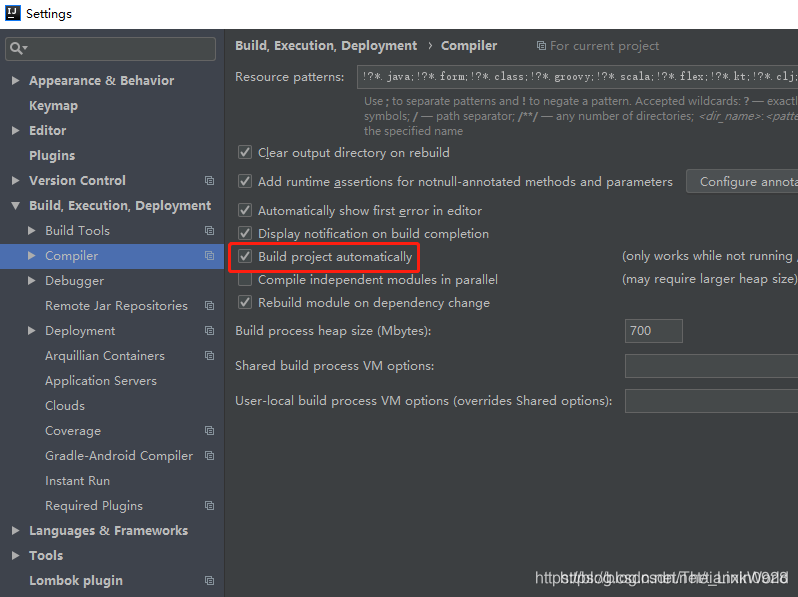Click the Resource patterns text field

577,77
